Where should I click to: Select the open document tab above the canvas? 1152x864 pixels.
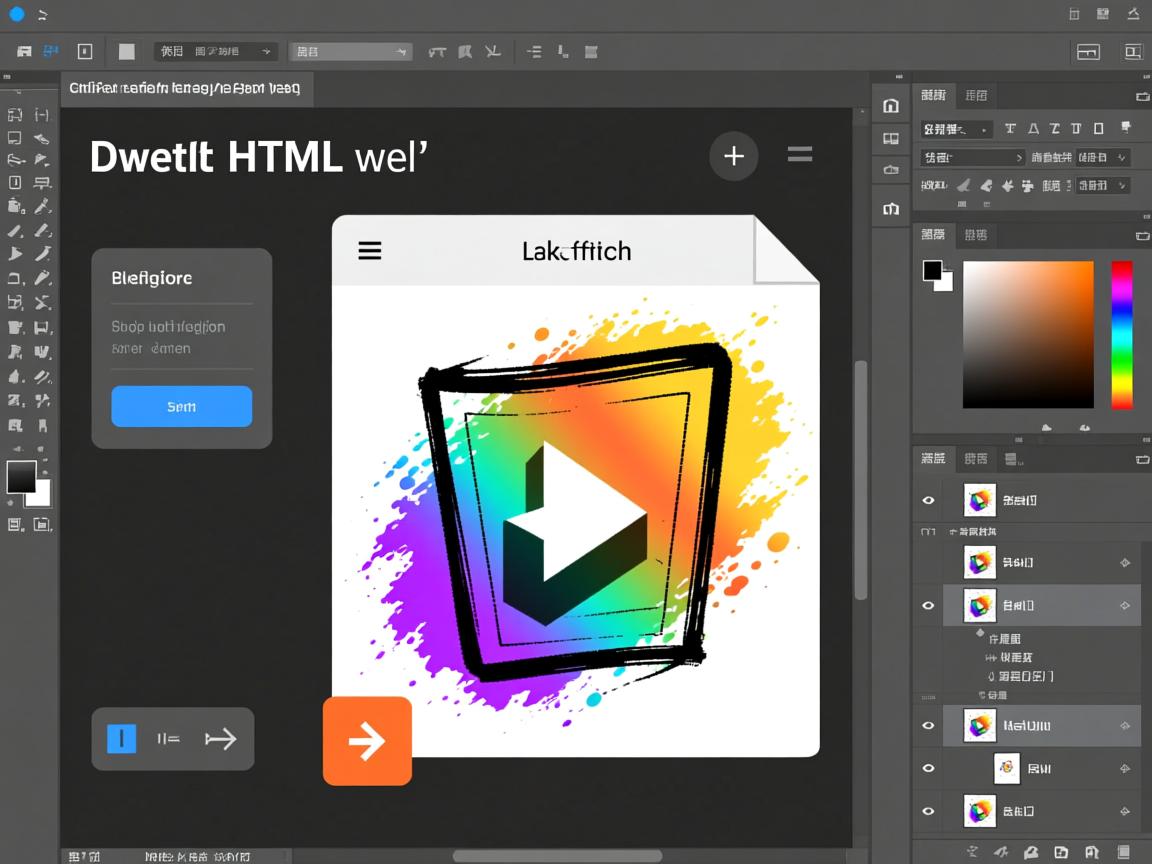point(186,89)
